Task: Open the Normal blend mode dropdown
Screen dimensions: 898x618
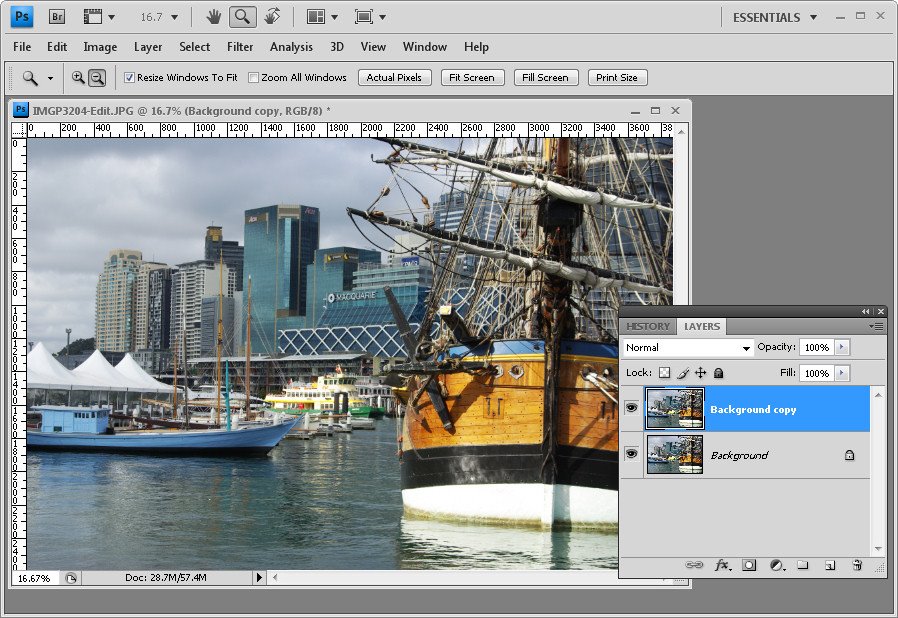Action: 688,348
